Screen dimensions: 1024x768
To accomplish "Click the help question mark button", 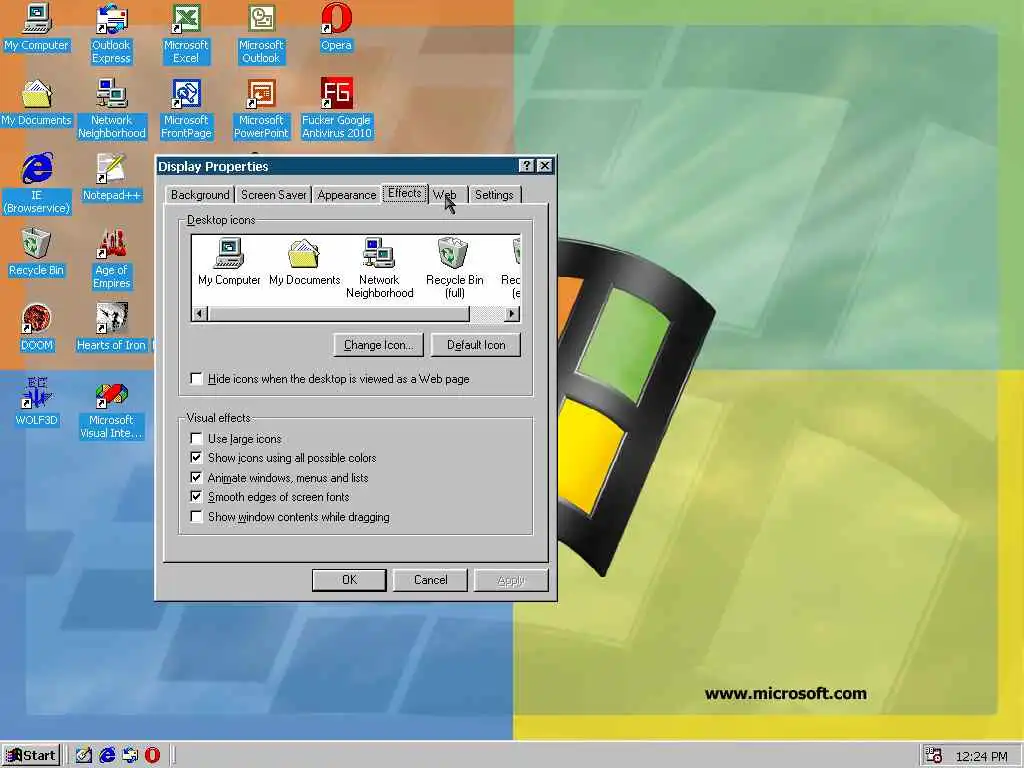I will (527, 166).
